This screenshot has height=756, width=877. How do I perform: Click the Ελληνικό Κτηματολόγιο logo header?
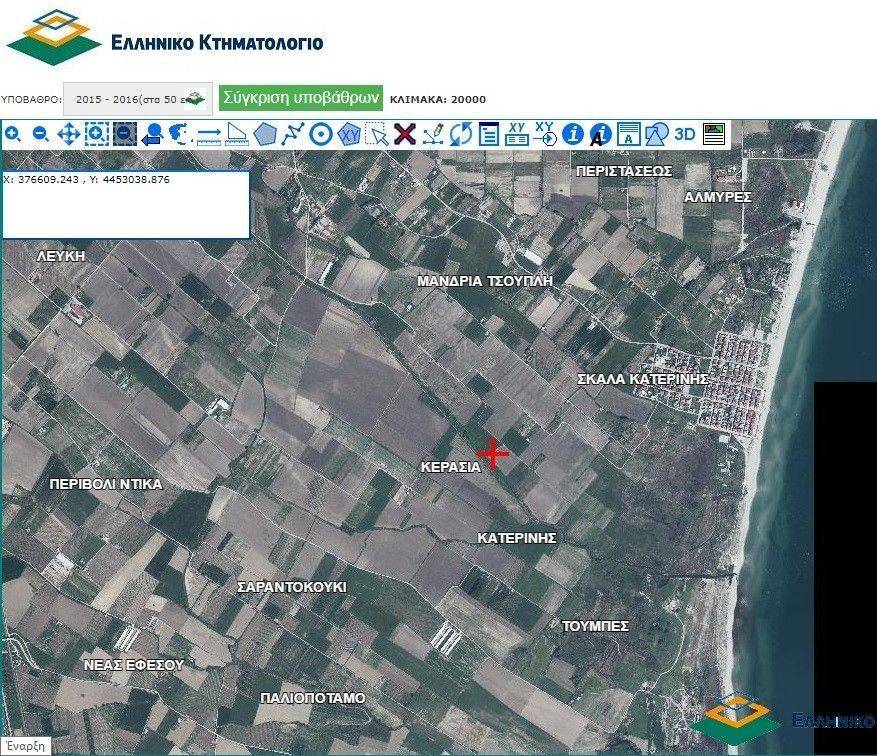click(x=165, y=38)
